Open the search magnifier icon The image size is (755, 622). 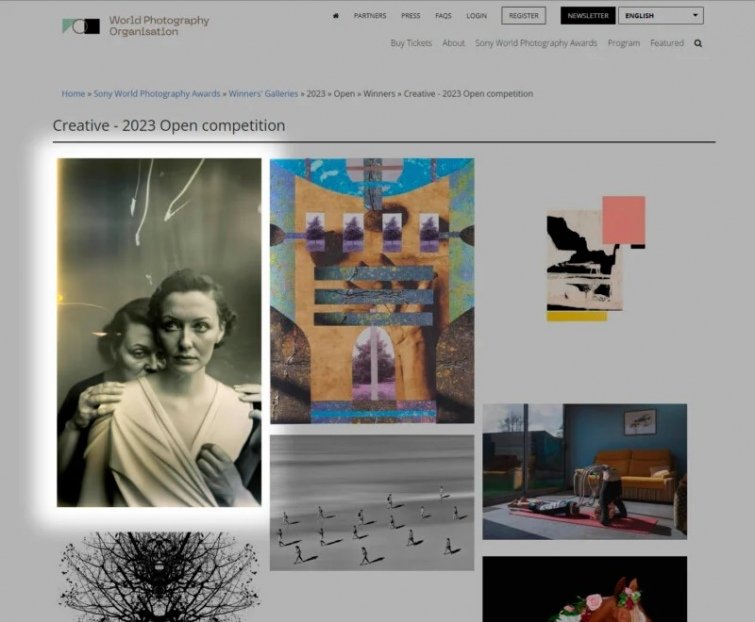click(x=698, y=43)
